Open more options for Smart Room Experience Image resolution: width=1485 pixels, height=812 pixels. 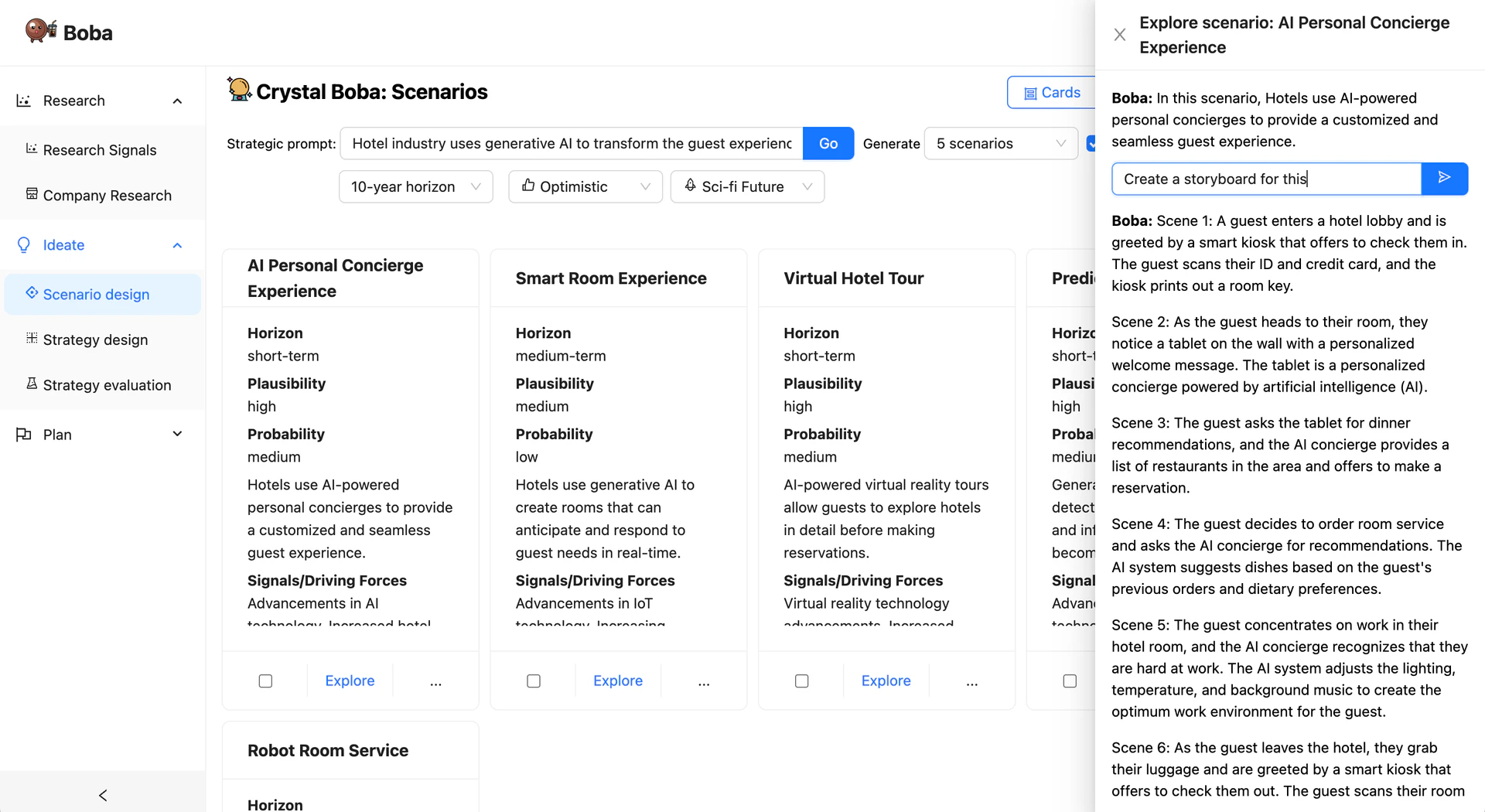pos(704,681)
